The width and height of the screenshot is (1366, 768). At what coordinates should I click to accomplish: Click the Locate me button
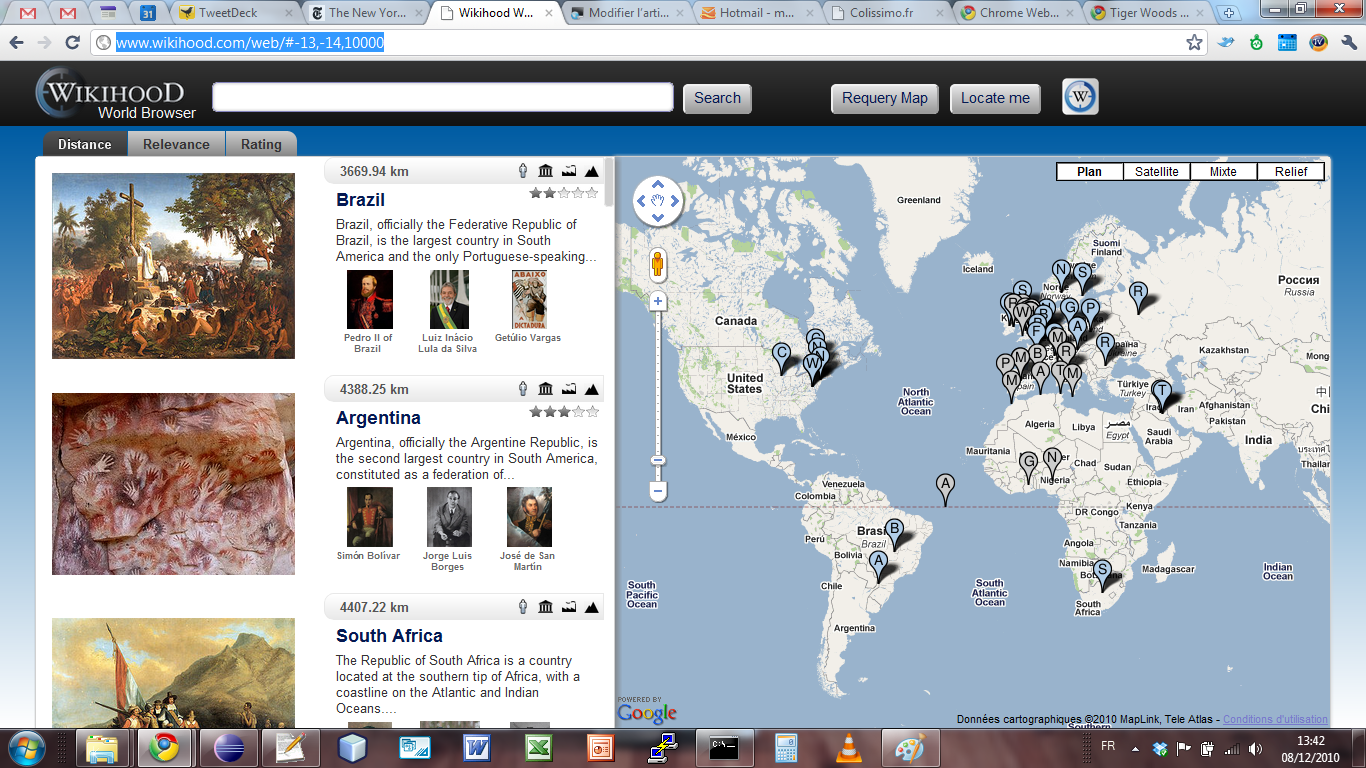[995, 98]
